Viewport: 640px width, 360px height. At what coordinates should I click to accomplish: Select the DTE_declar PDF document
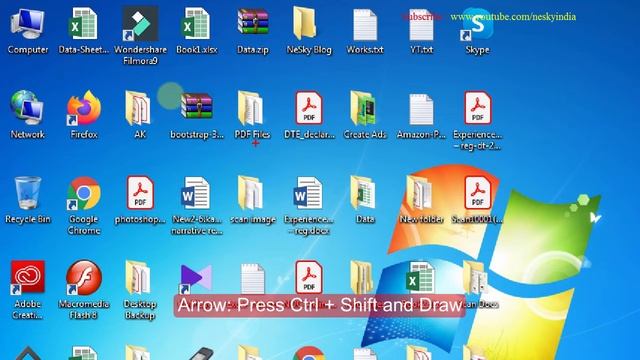309,108
